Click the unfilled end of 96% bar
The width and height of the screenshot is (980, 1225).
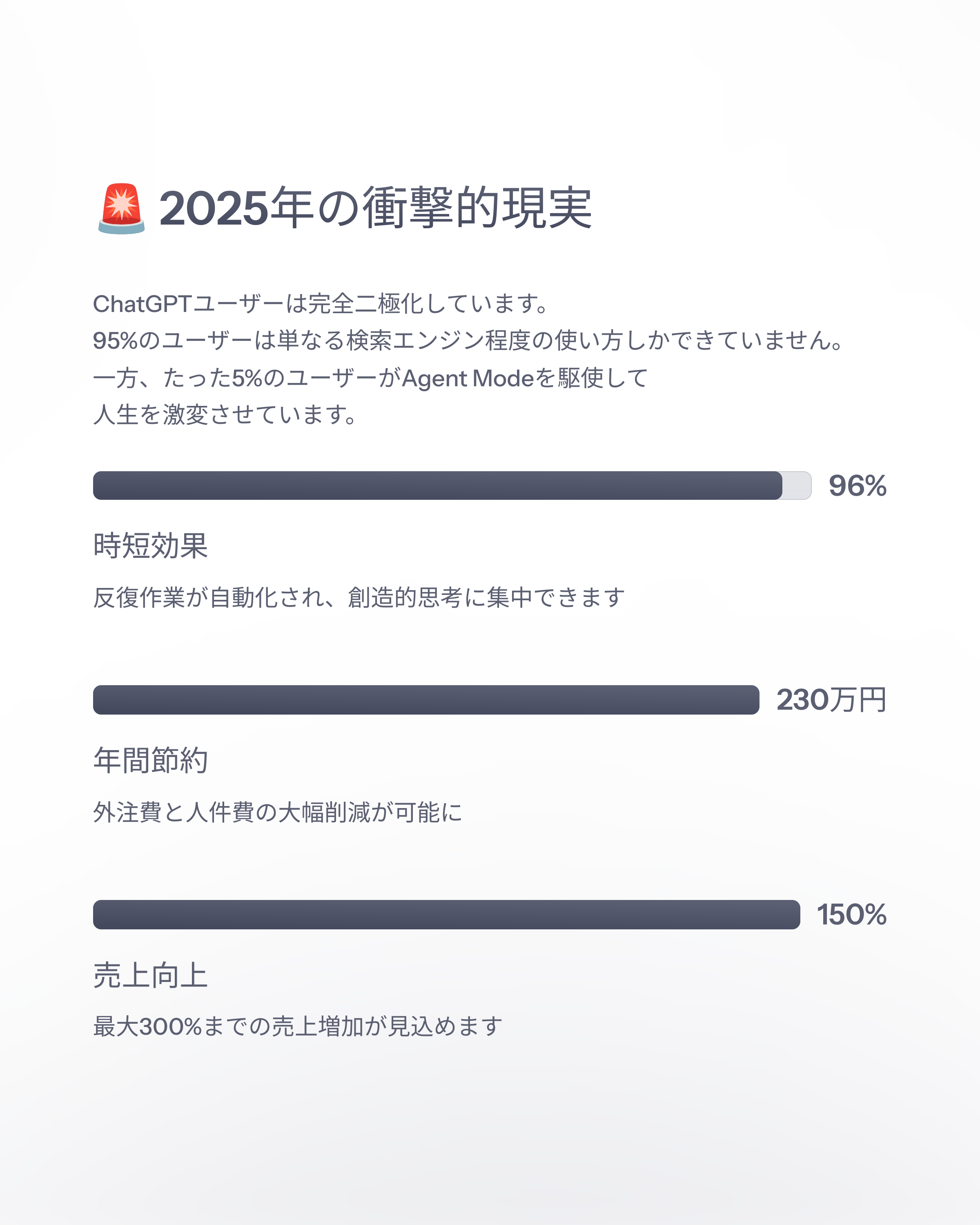(797, 485)
